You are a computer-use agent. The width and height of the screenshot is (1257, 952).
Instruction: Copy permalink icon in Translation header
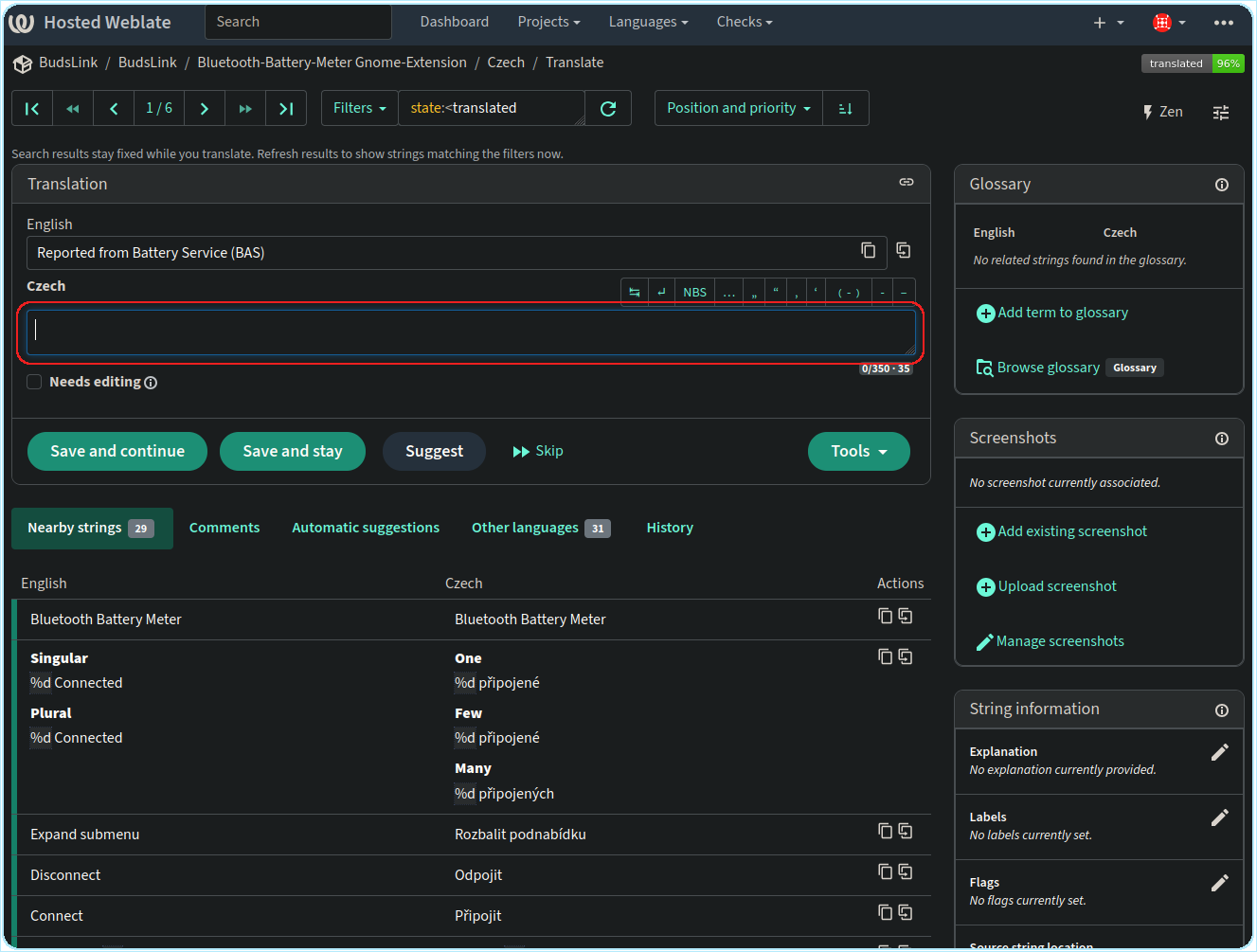tap(907, 182)
